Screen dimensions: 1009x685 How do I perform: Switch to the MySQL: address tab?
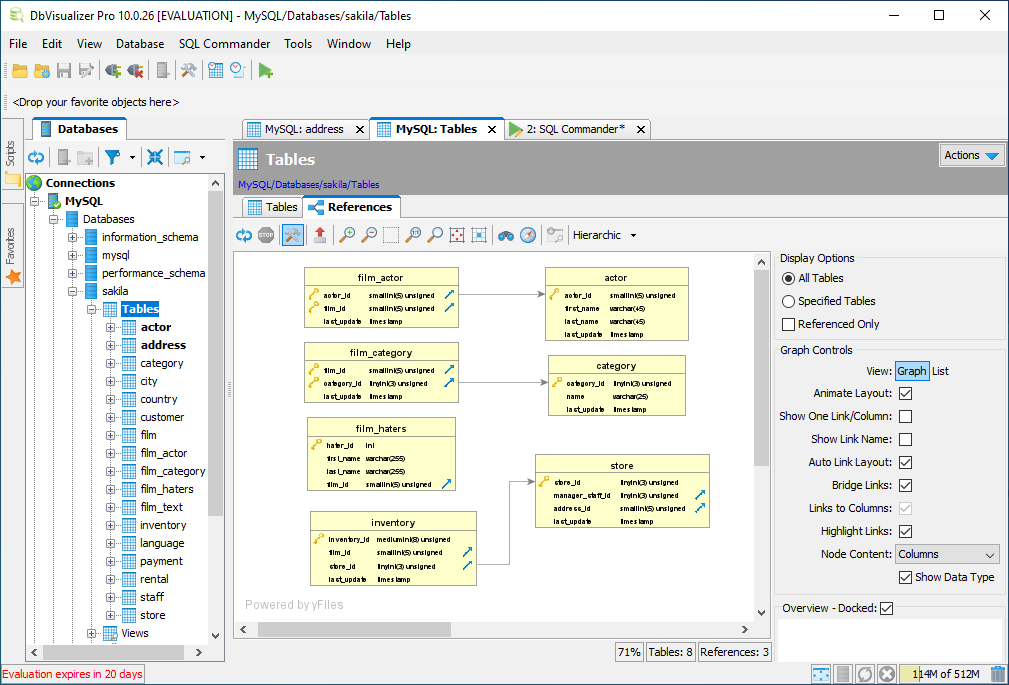(304, 129)
